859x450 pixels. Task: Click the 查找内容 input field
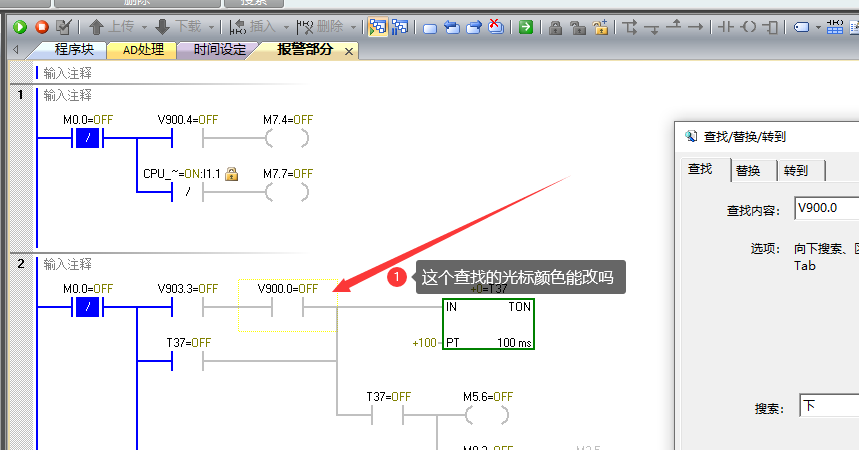pos(825,209)
